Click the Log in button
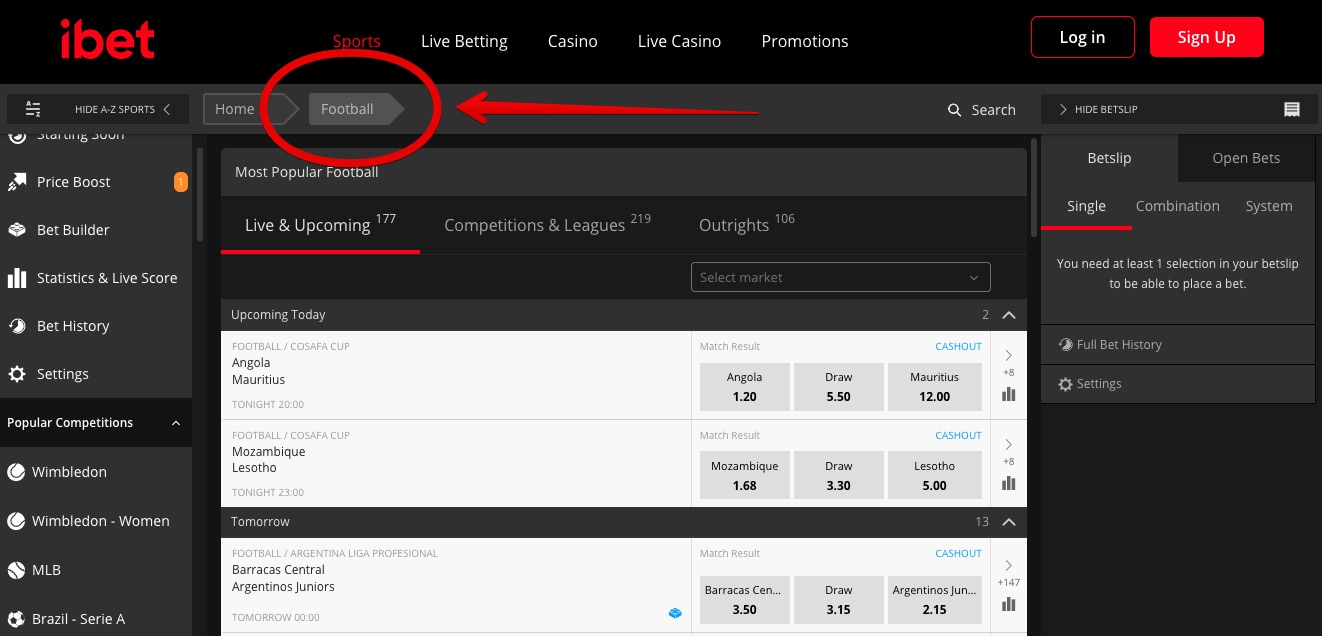Image resolution: width=1322 pixels, height=636 pixels. pyautogui.click(x=1083, y=37)
